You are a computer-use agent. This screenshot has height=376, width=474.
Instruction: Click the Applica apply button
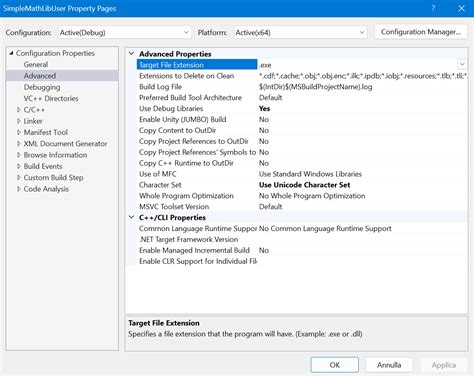pos(444,365)
